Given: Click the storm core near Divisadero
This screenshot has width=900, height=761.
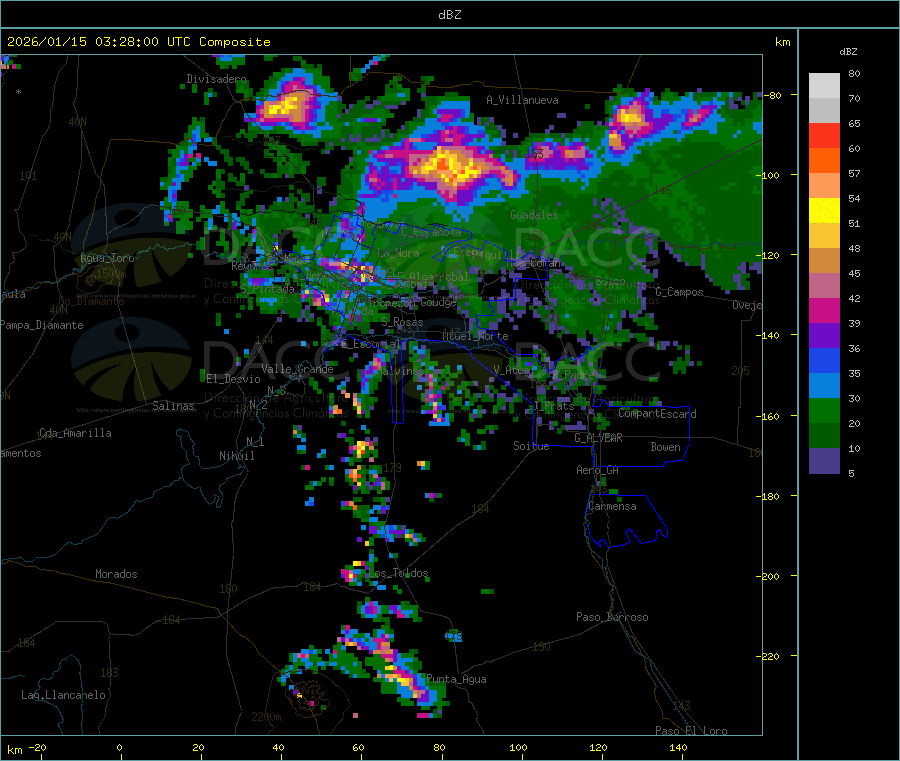Looking at the screenshot, I should pos(285,106).
